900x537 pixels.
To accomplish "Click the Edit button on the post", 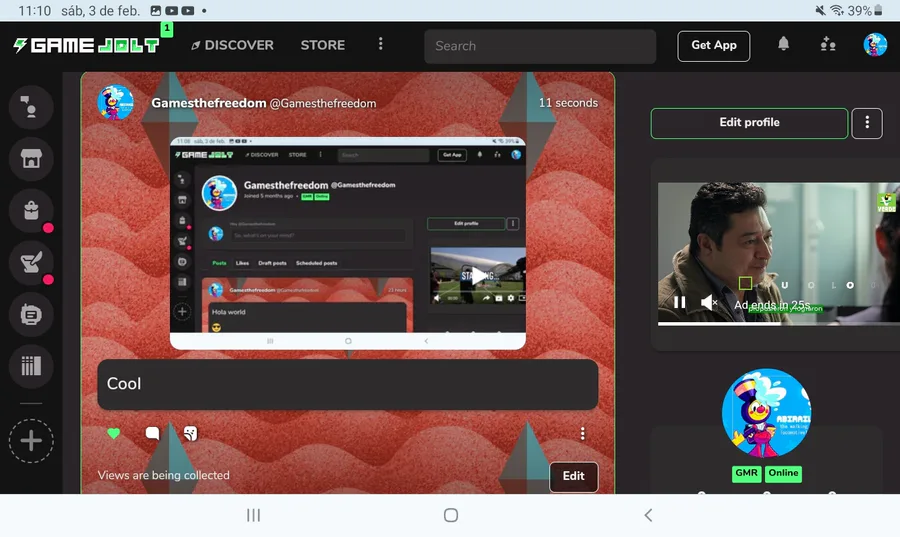I will tap(573, 476).
